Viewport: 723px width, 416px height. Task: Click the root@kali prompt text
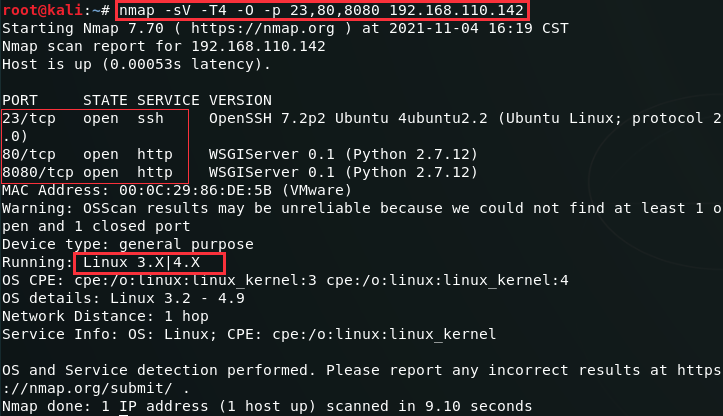point(42,10)
